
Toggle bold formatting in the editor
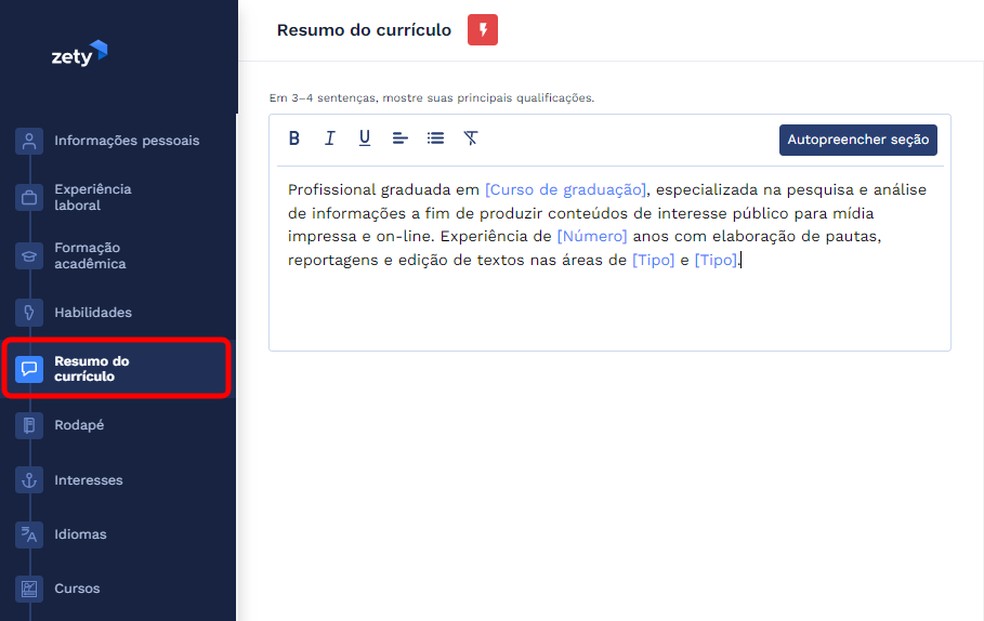point(294,138)
